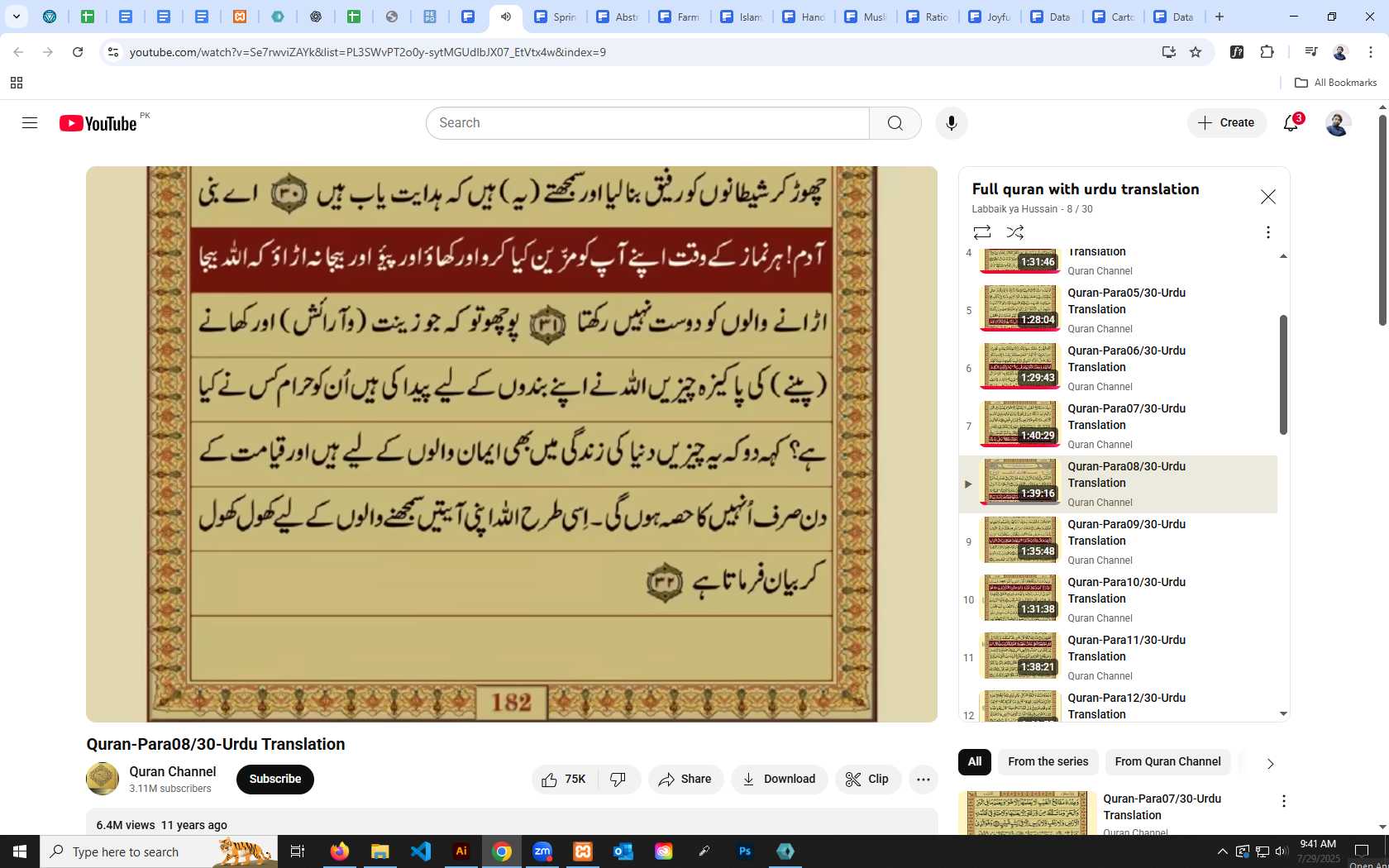Image resolution: width=1389 pixels, height=868 pixels.
Task: Open the Chrome three-dot menu
Action: pos(1371,52)
